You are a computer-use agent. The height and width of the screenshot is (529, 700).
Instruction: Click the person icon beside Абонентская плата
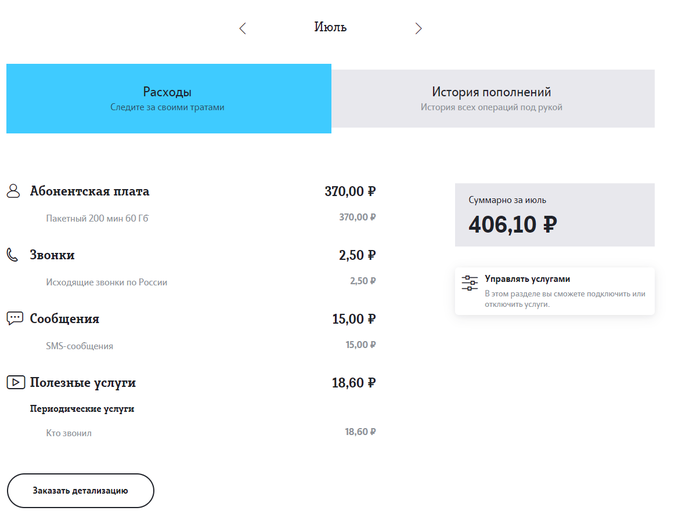point(14,191)
